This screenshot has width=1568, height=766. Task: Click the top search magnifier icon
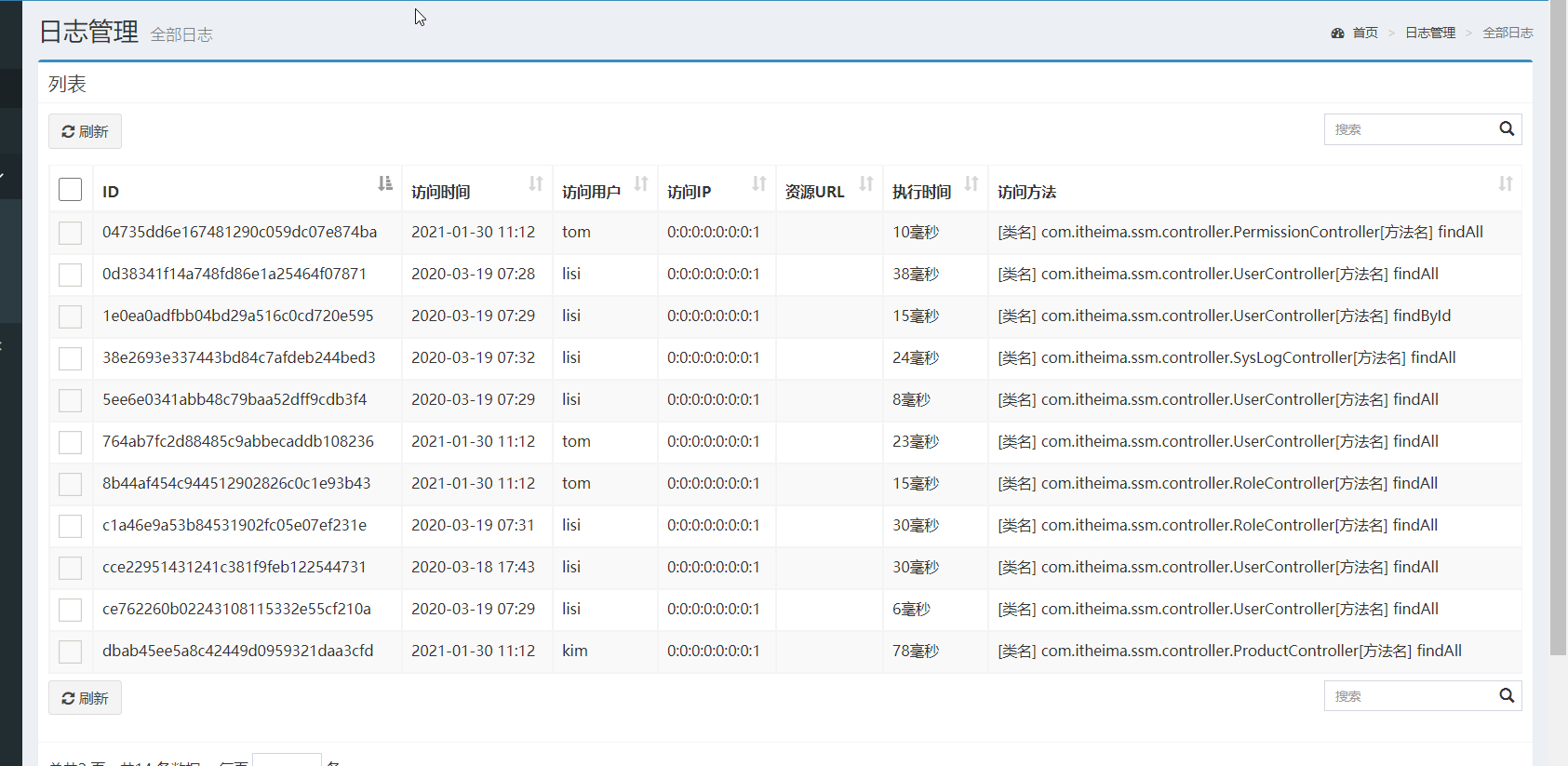(x=1507, y=129)
